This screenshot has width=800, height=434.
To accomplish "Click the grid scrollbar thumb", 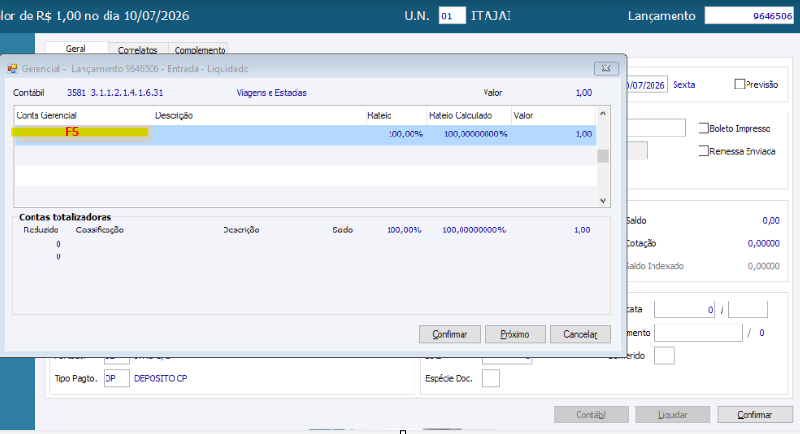I will point(603,156).
